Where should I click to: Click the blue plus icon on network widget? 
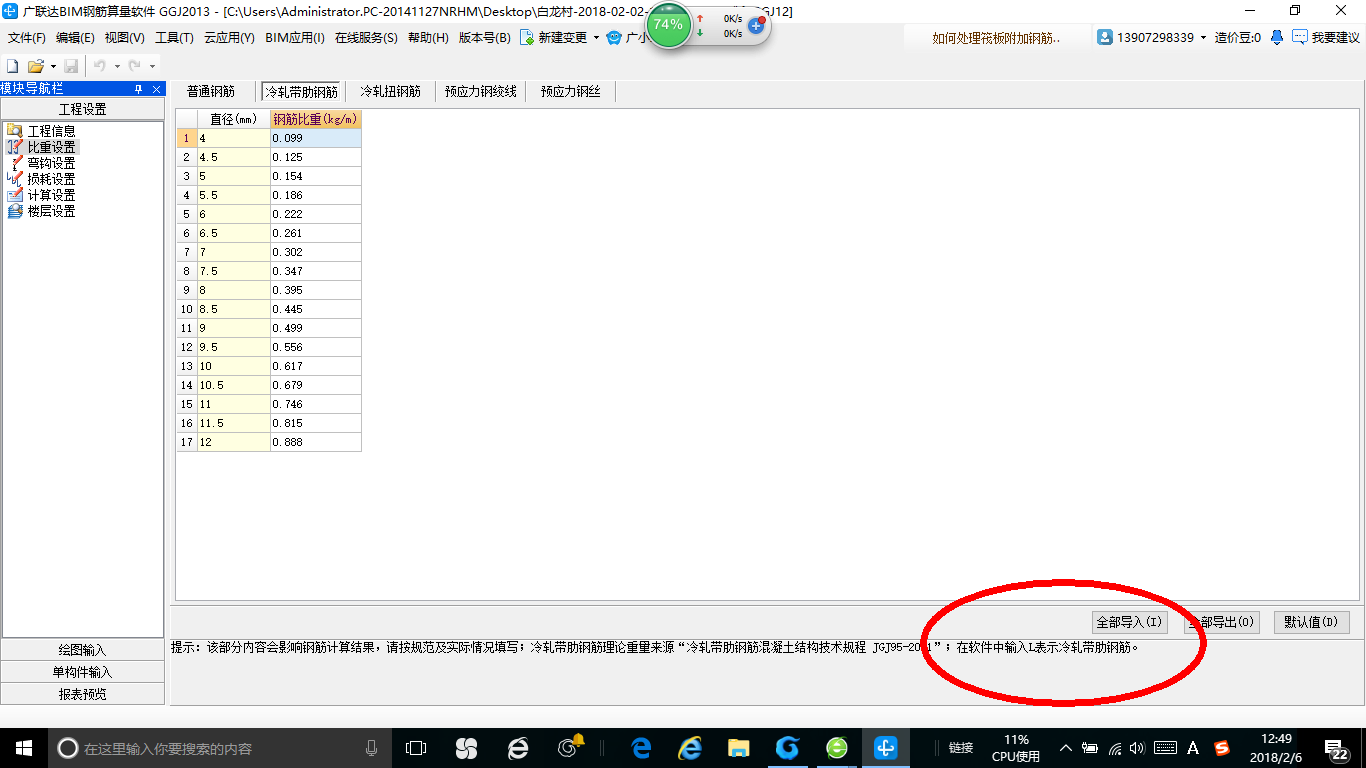point(757,25)
